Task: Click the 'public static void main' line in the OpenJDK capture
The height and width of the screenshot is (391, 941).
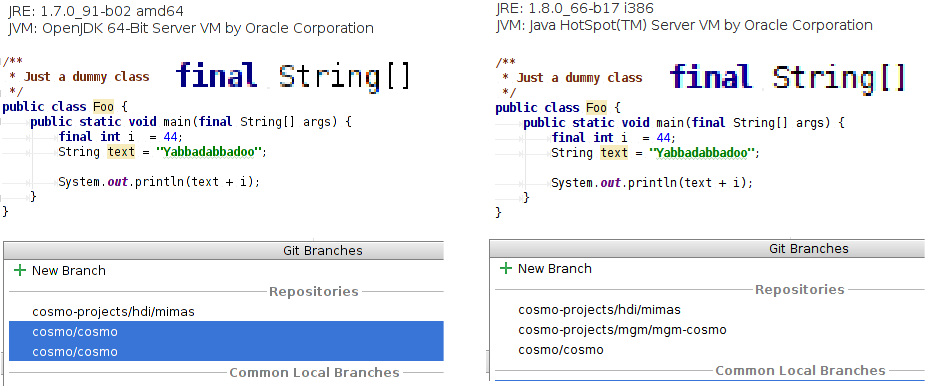Action: click(190, 122)
